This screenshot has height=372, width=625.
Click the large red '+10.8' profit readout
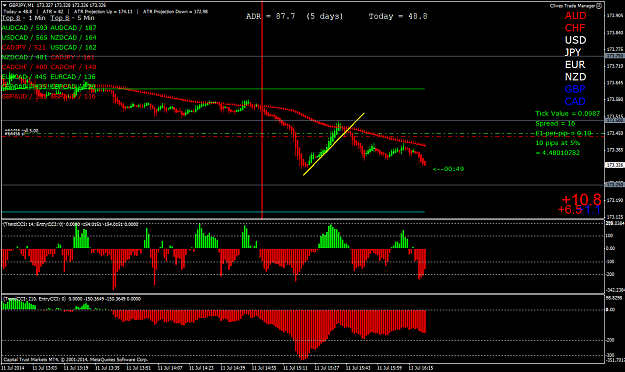pyautogui.click(x=581, y=199)
